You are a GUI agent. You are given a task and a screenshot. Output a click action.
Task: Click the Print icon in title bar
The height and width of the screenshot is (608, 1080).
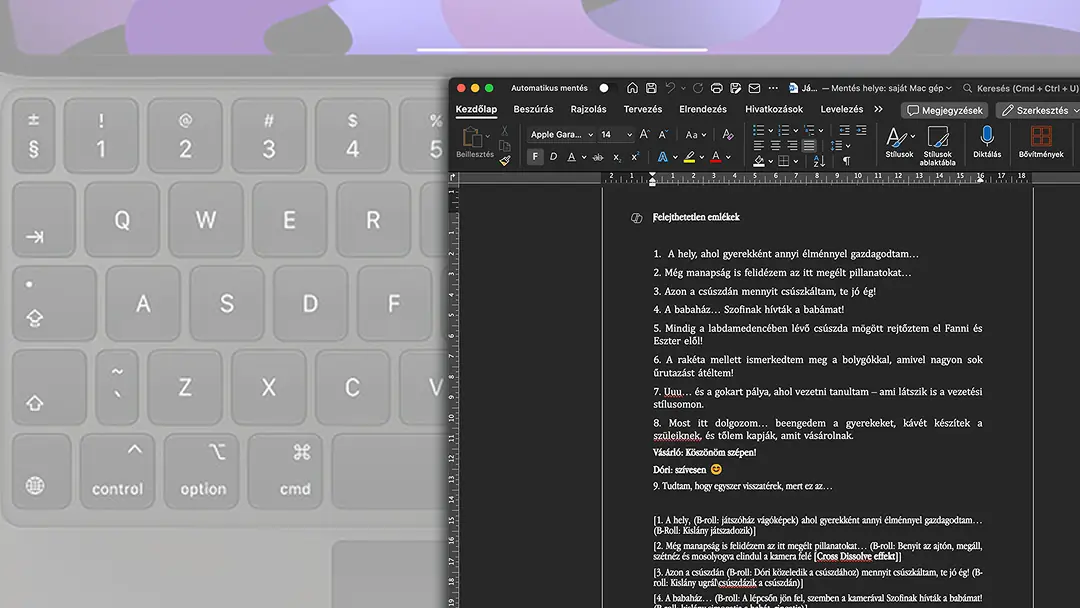pyautogui.click(x=716, y=88)
